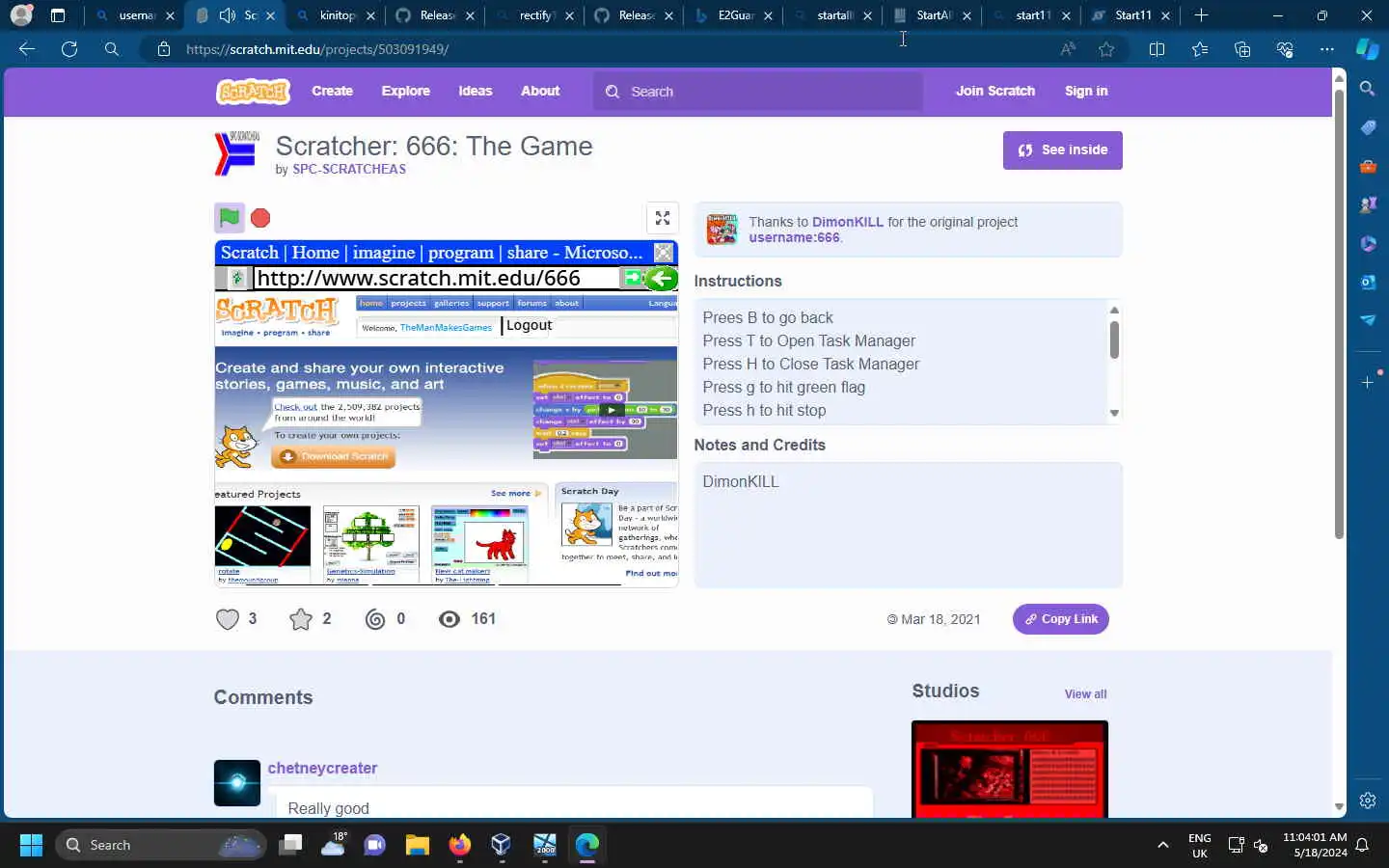
Task: Switch to the kinitop tab
Action: coord(338,15)
